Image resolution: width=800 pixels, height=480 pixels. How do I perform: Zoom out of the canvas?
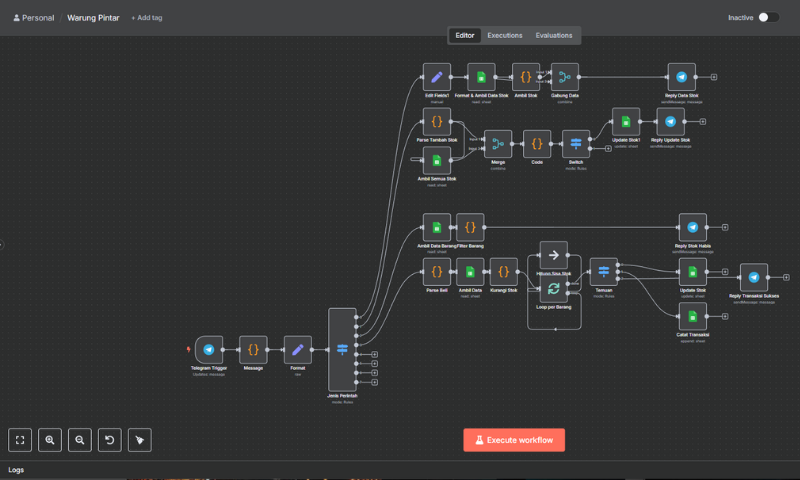click(x=80, y=440)
